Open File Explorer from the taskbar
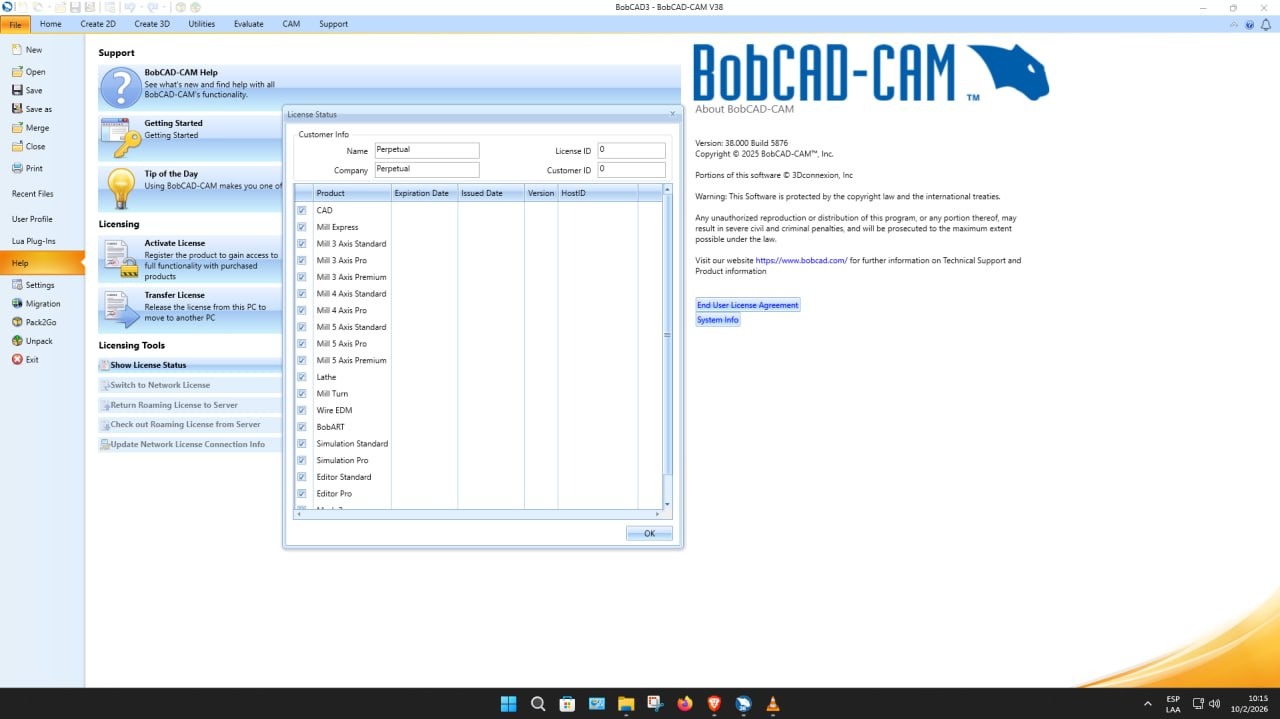The image size is (1280, 719). [626, 704]
